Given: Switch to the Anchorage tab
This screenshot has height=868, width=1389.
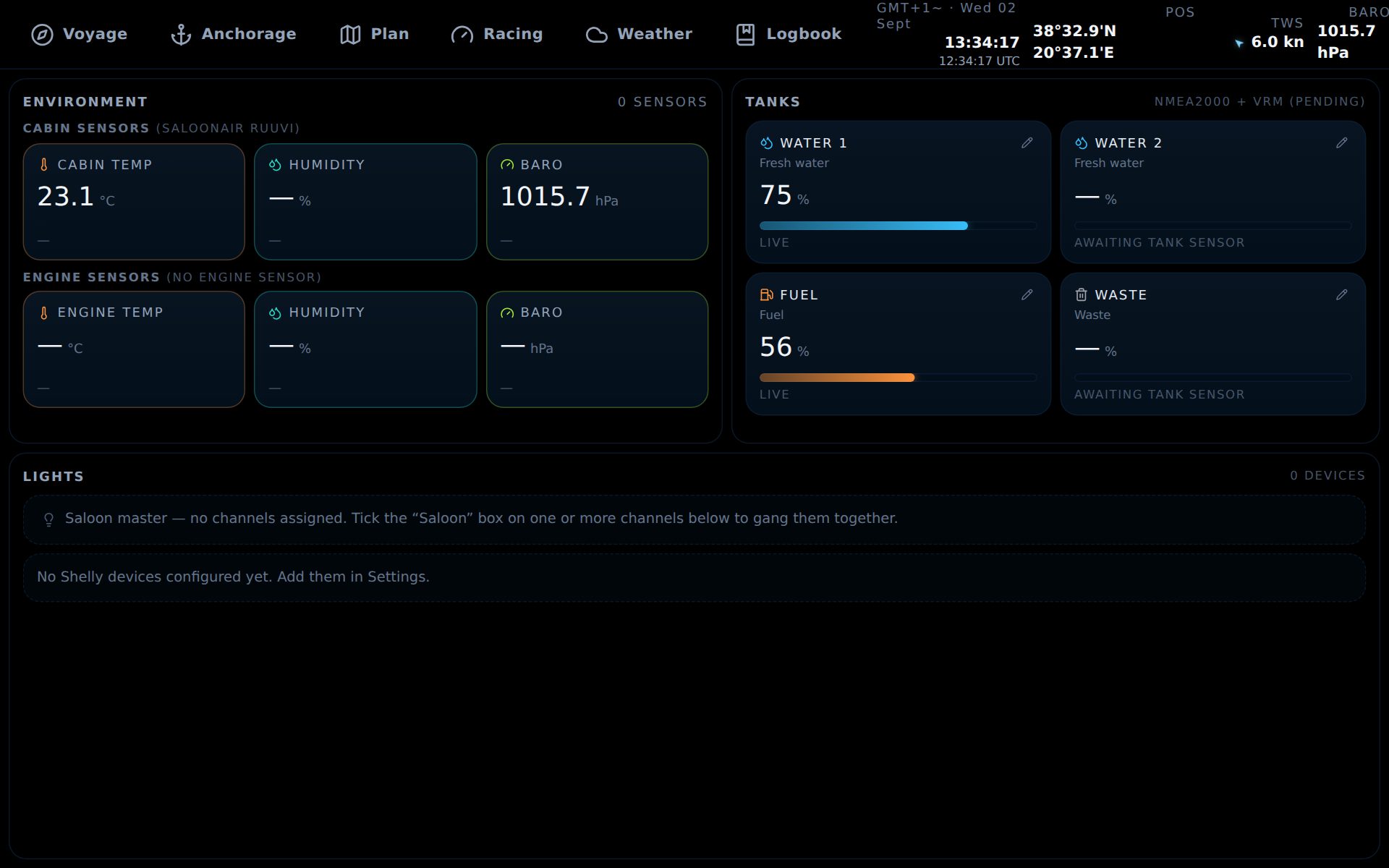Looking at the screenshot, I should pyautogui.click(x=234, y=34).
